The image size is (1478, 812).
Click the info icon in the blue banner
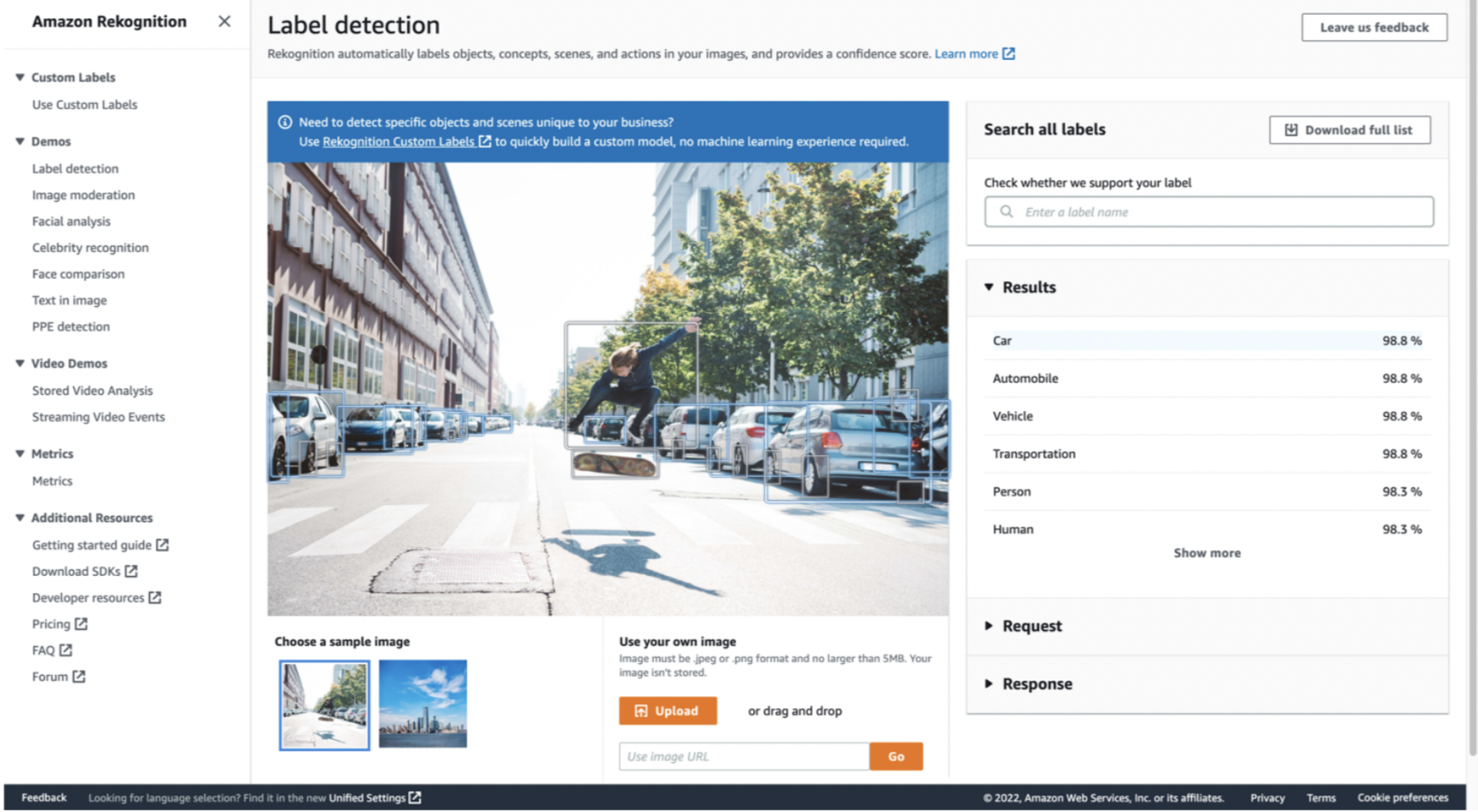[286, 121]
